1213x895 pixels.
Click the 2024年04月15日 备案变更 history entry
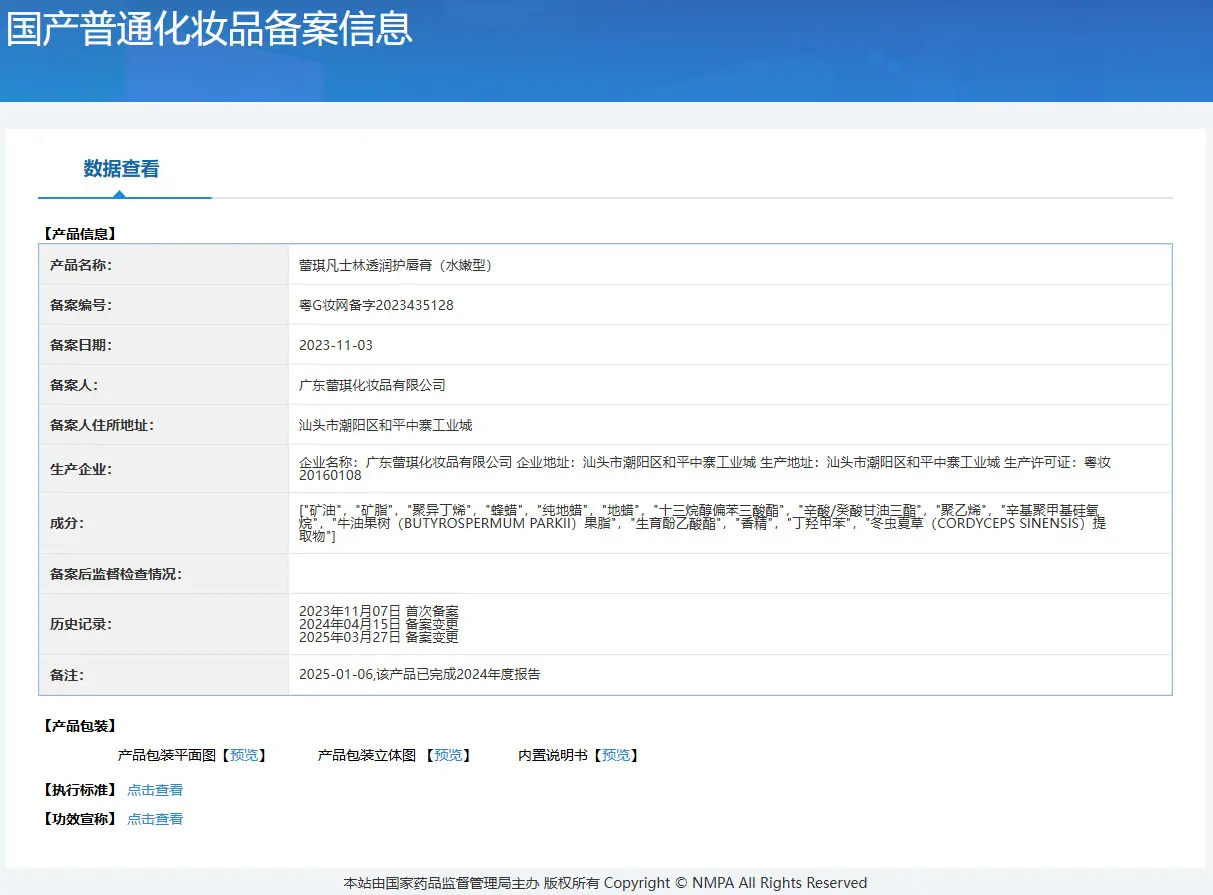coord(379,624)
